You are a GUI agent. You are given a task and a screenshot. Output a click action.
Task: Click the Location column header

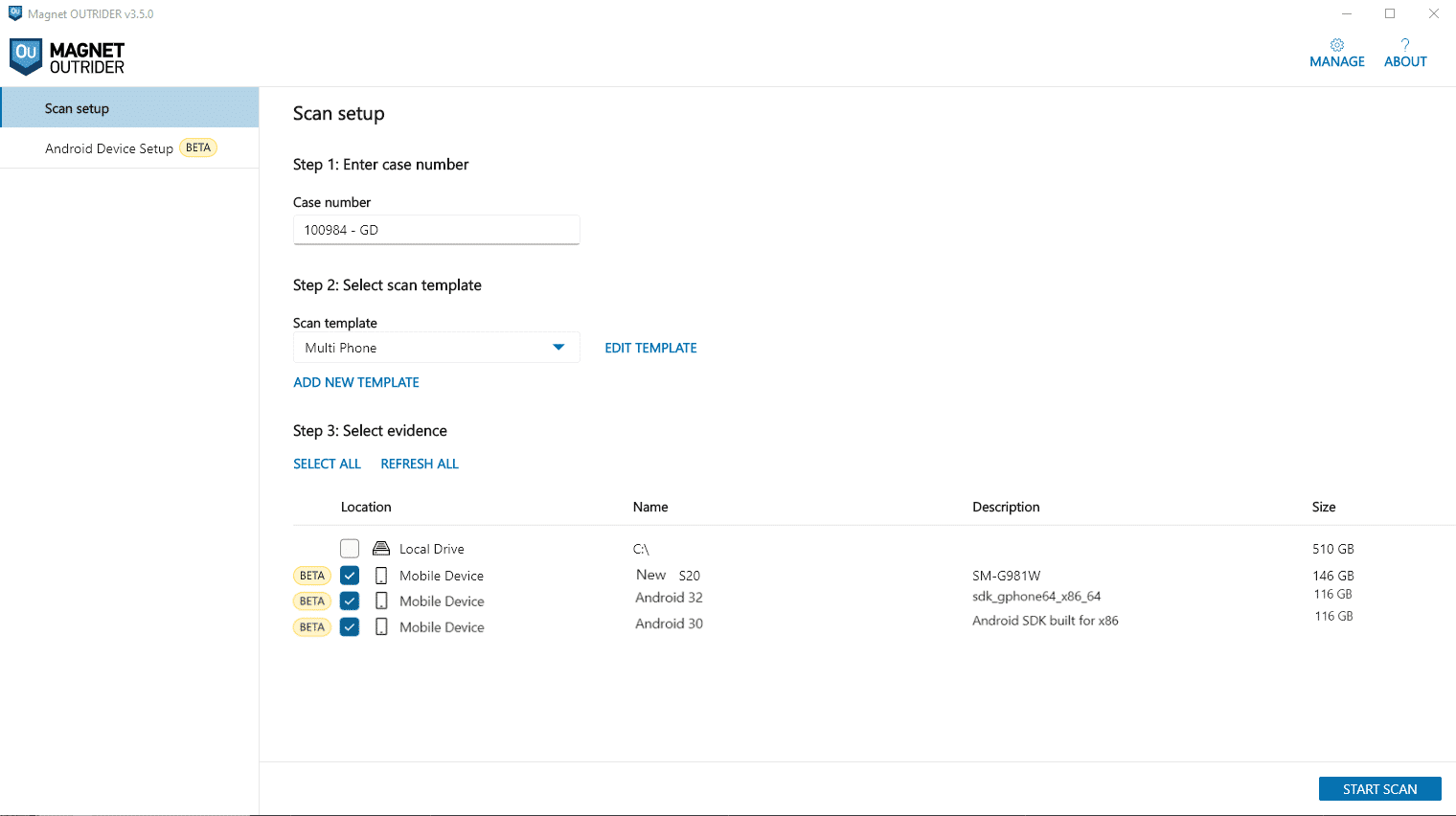click(x=366, y=507)
